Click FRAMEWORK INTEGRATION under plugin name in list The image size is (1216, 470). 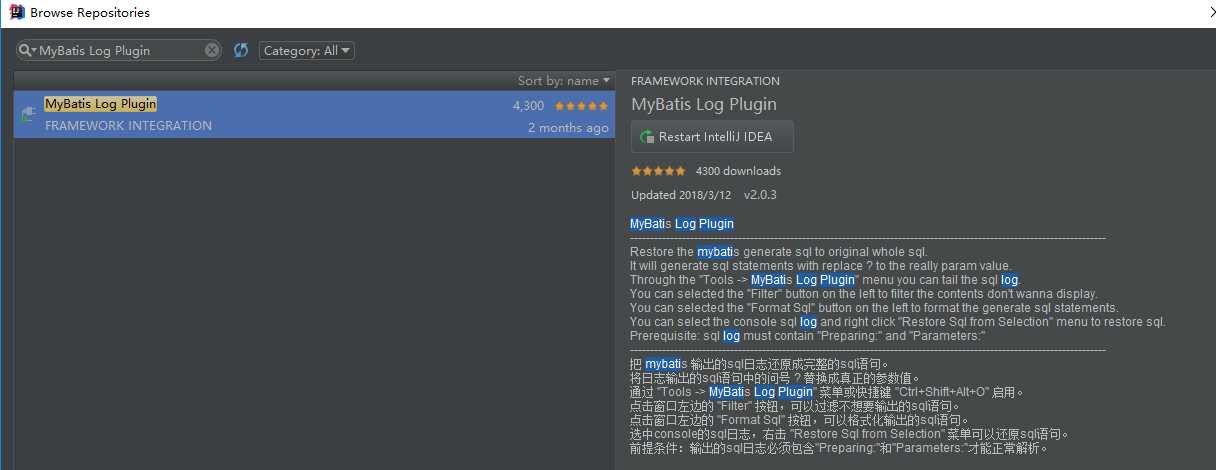pyautogui.click(x=128, y=126)
